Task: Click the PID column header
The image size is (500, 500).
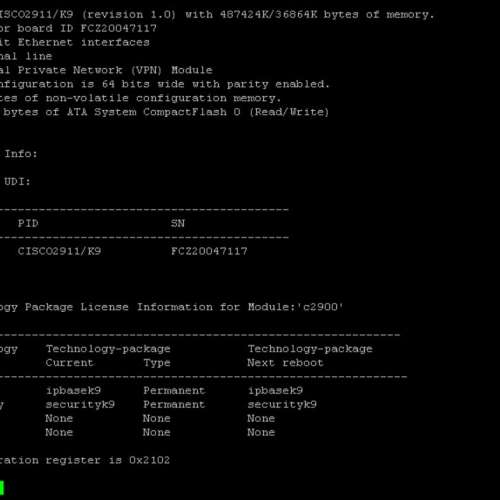Action: [x=28, y=223]
